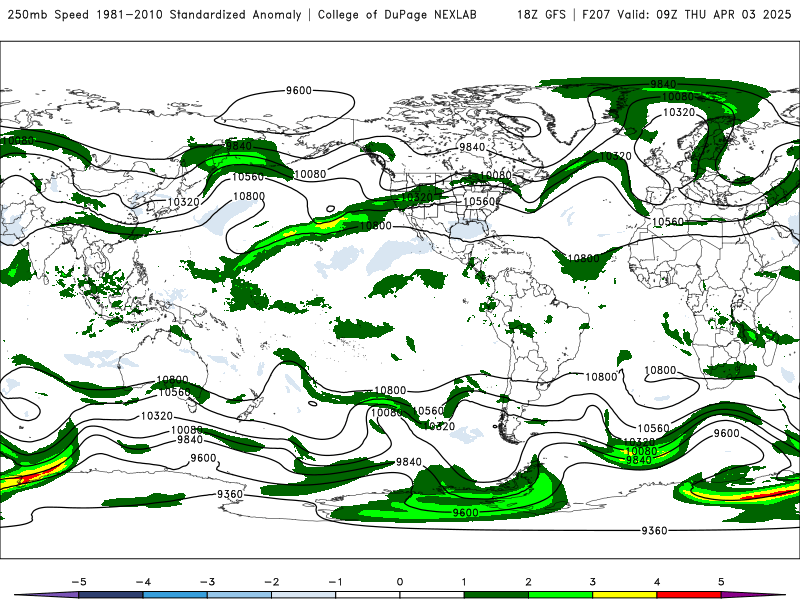Click the '18Z GFS' model run label
The width and height of the screenshot is (800, 600).
point(541,14)
